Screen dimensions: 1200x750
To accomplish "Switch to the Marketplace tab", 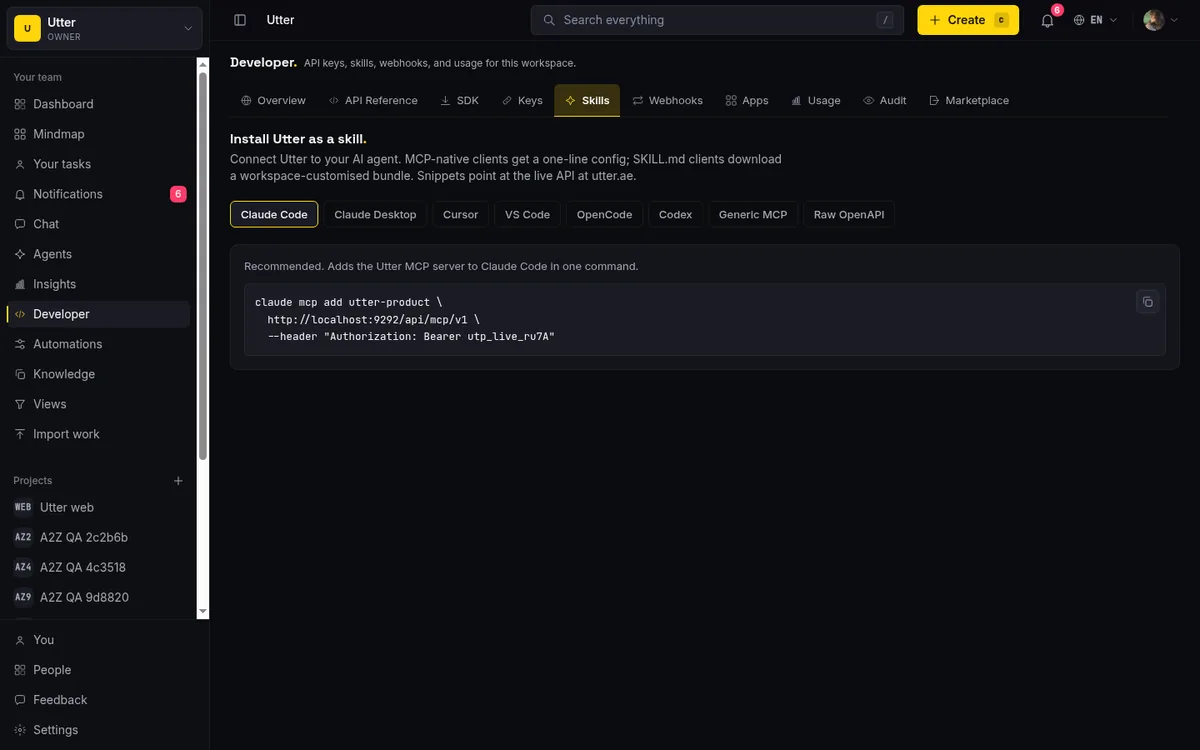I will click(x=969, y=100).
